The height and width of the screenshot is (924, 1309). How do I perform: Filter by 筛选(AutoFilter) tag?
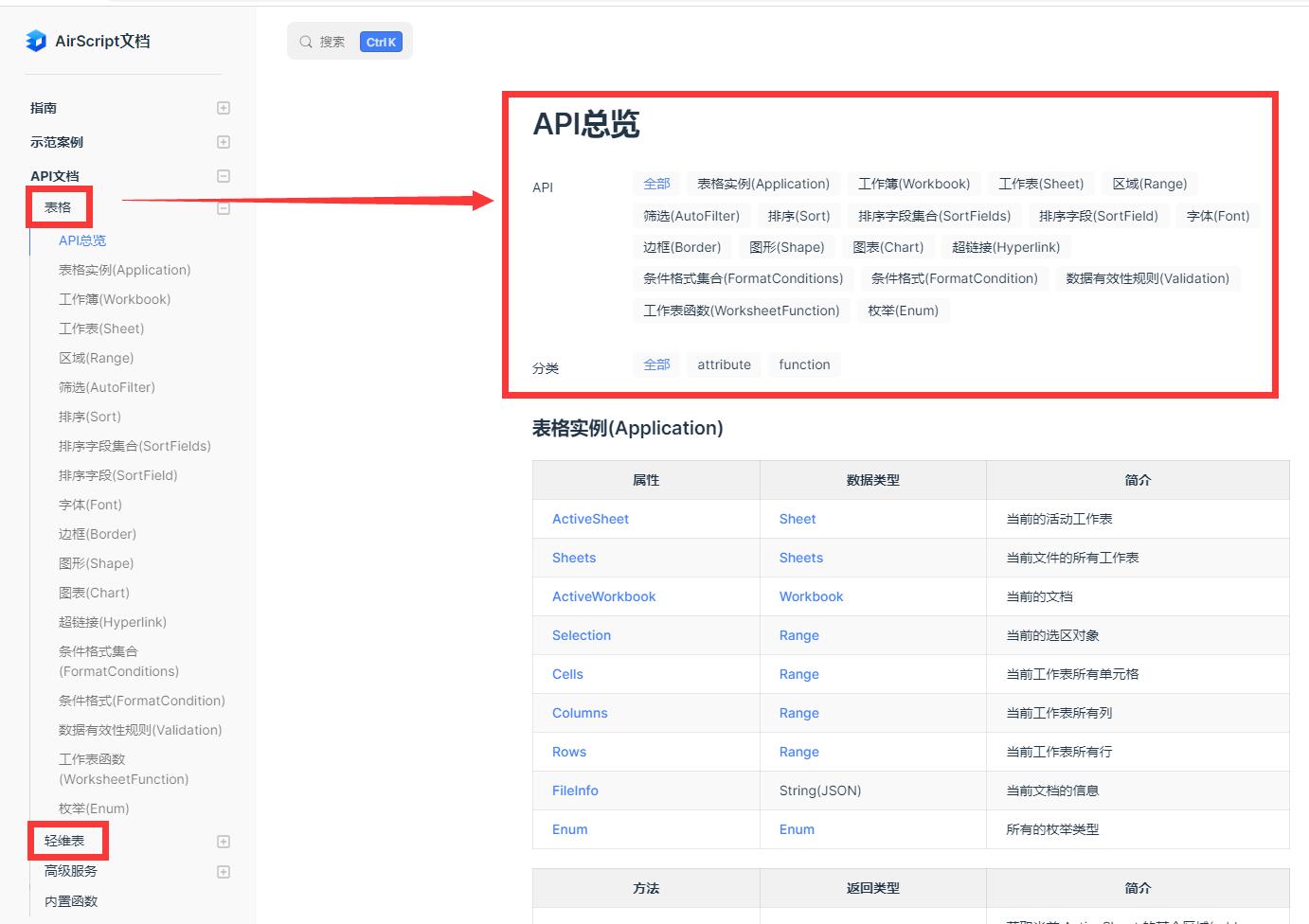[691, 216]
